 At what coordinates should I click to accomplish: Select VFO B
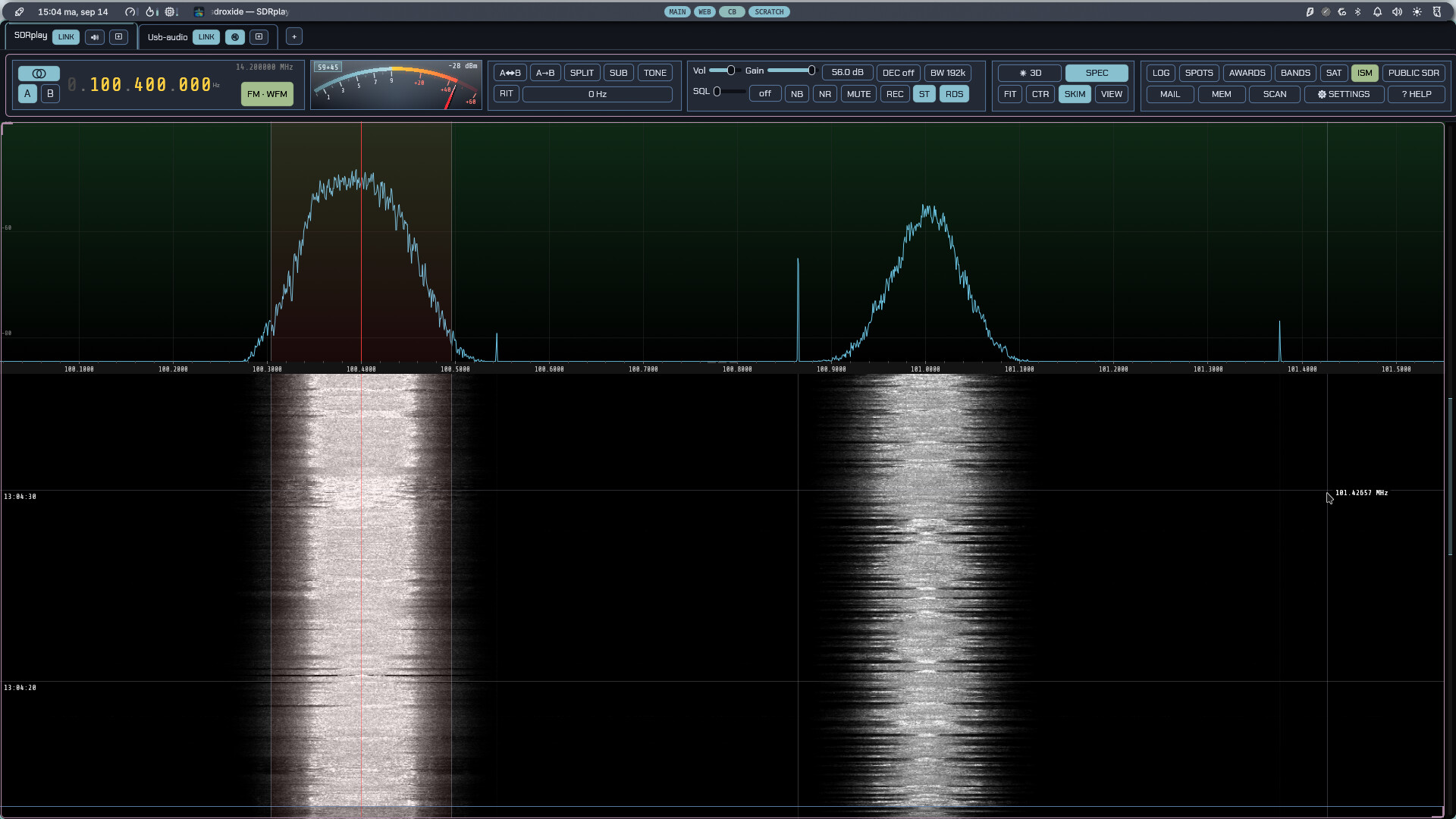click(50, 94)
